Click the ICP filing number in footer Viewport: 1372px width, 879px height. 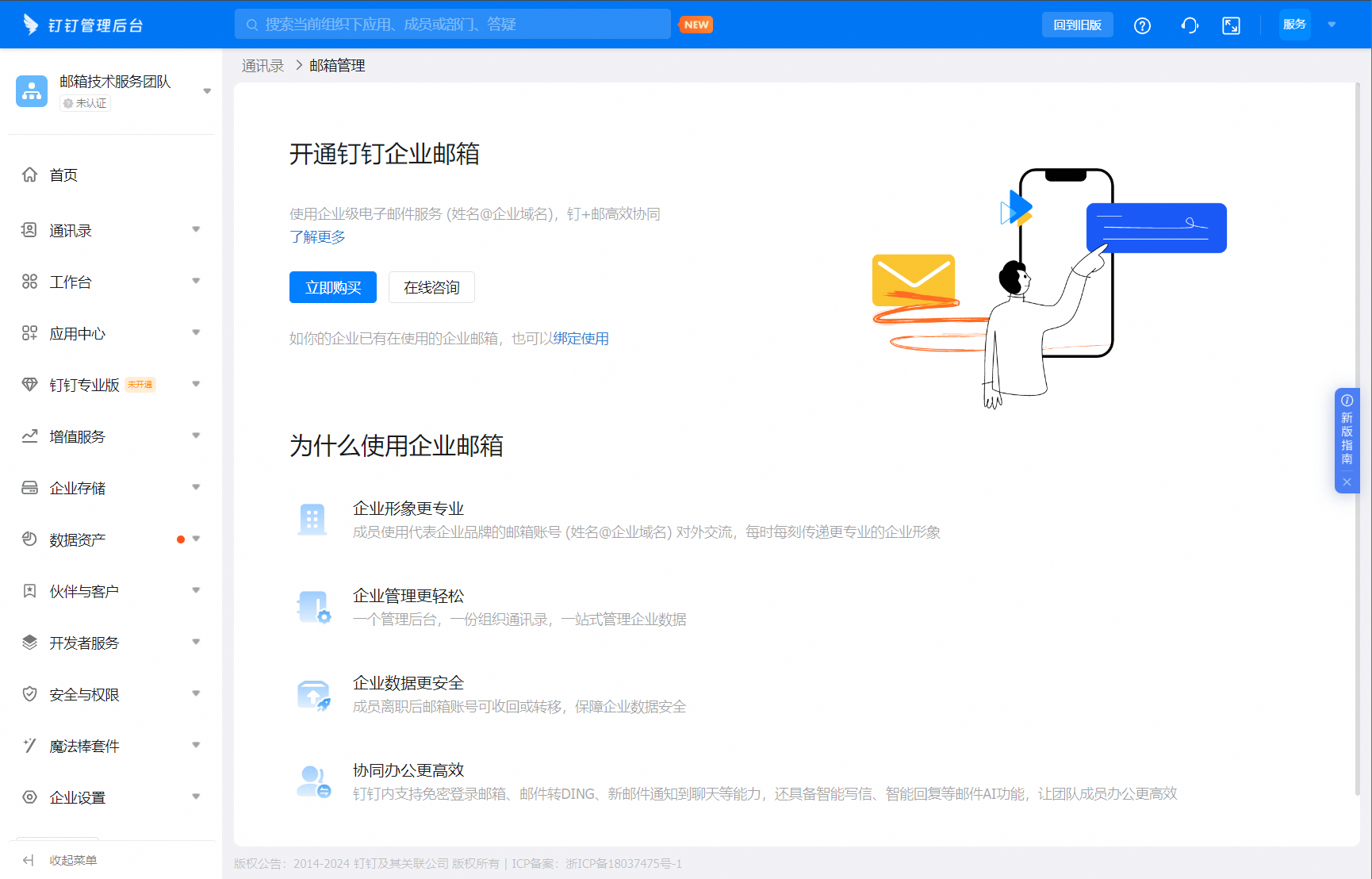tap(624, 864)
